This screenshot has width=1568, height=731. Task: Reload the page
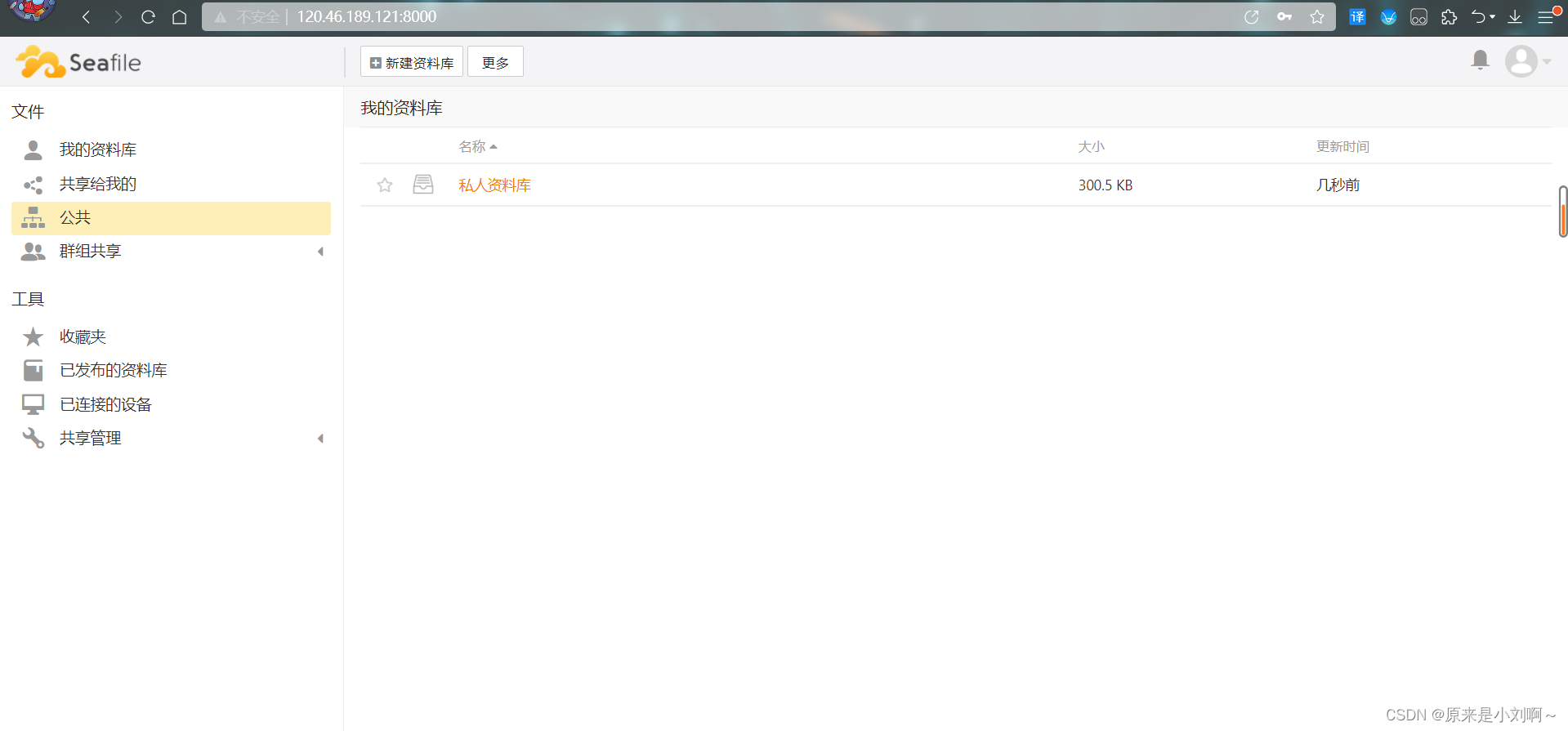(148, 16)
